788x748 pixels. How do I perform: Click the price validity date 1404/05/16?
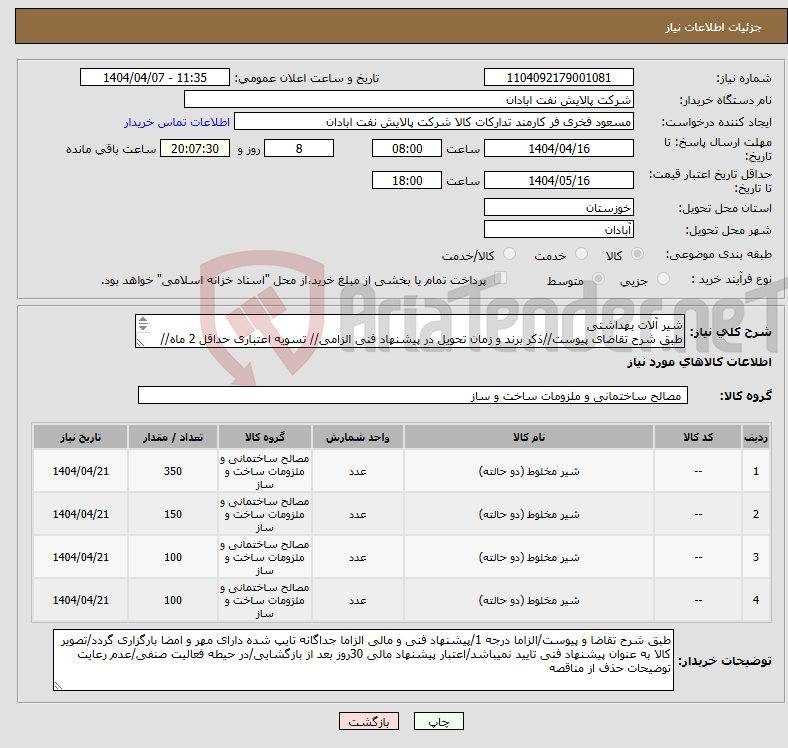pos(558,180)
